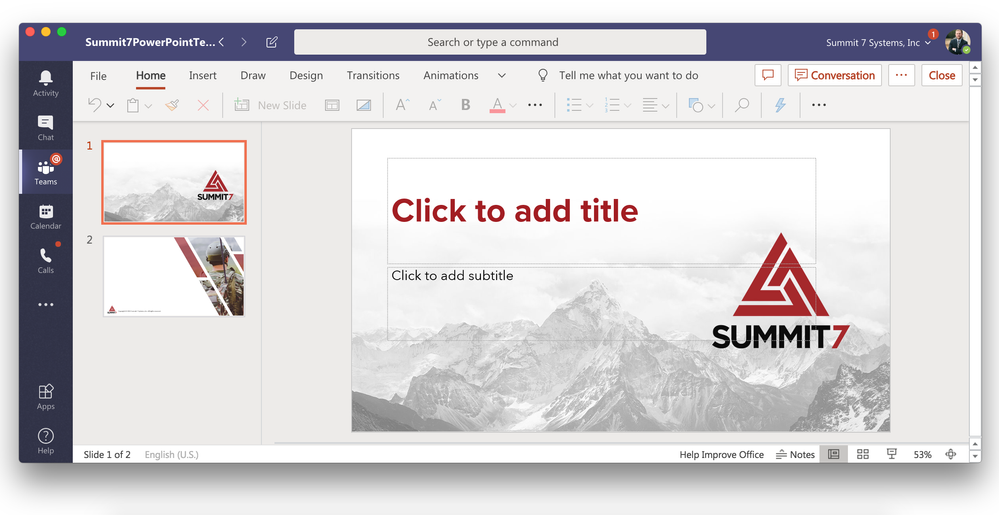Open the Conversation panel
Screen dimensions: 999x515
click(x=835, y=75)
